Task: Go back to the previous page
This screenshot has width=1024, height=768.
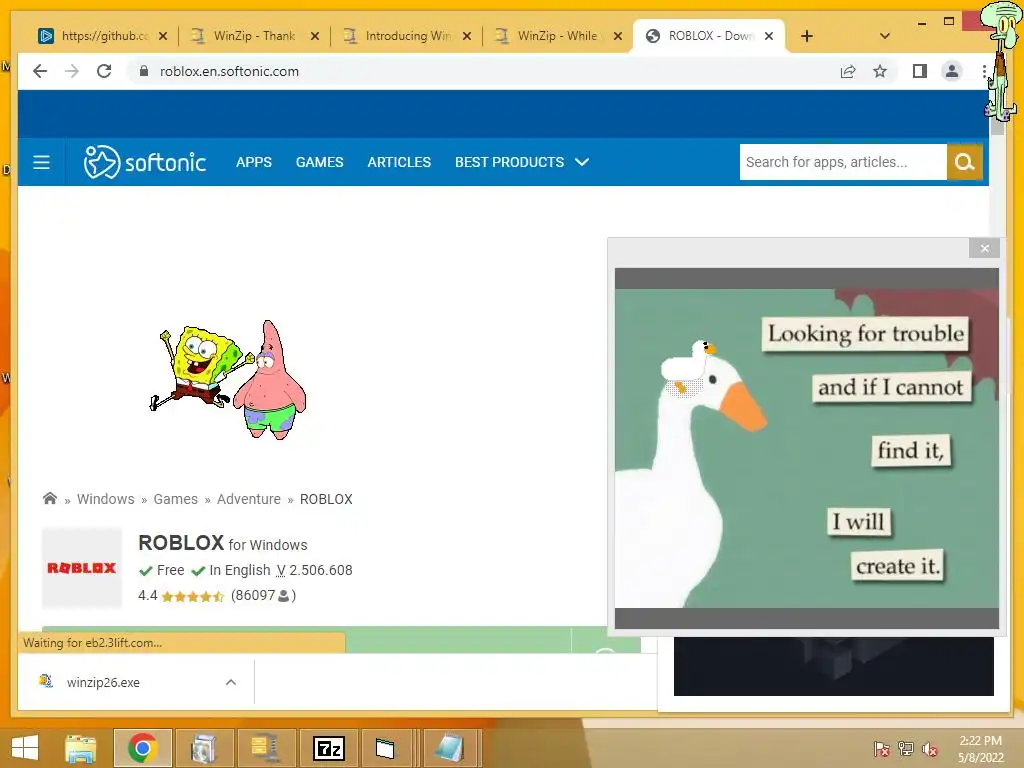Action: tap(40, 71)
